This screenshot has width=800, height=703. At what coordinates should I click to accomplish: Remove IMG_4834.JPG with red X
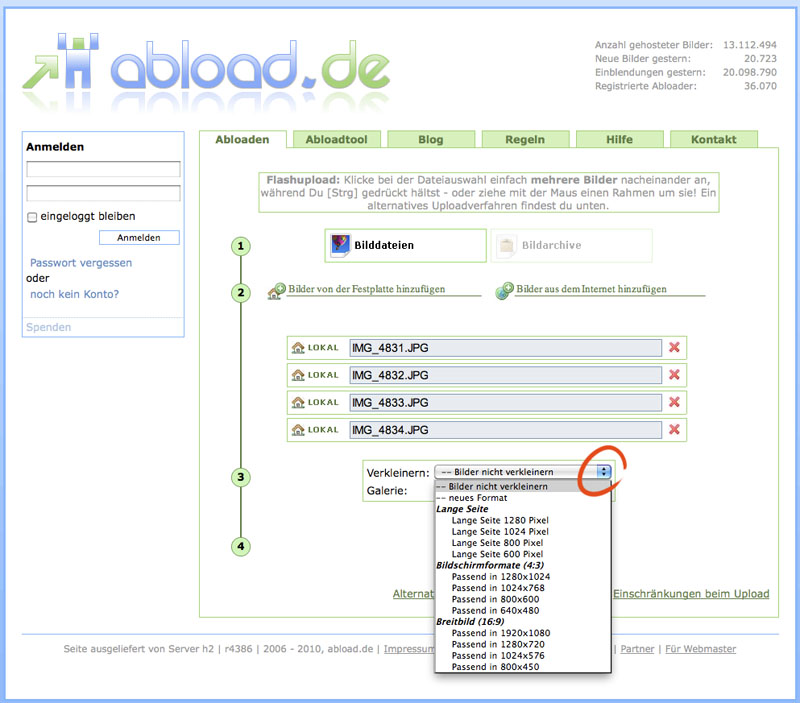tap(674, 430)
